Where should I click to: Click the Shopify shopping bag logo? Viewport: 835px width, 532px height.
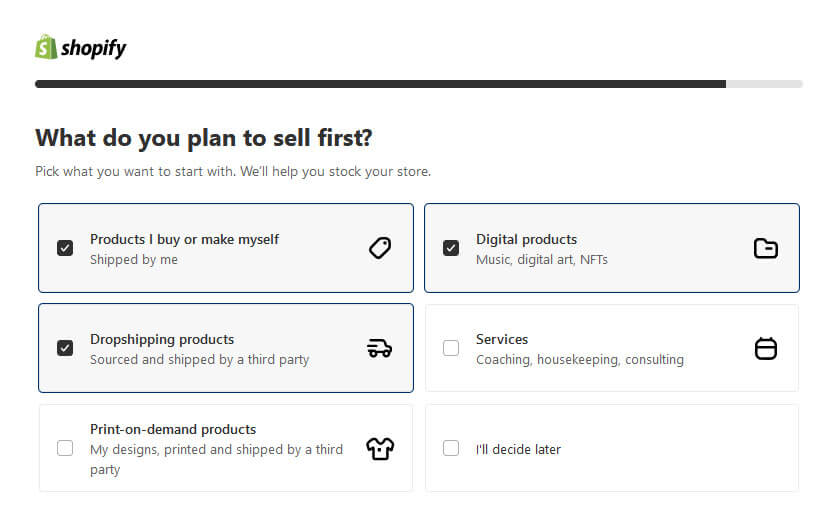click(x=46, y=46)
